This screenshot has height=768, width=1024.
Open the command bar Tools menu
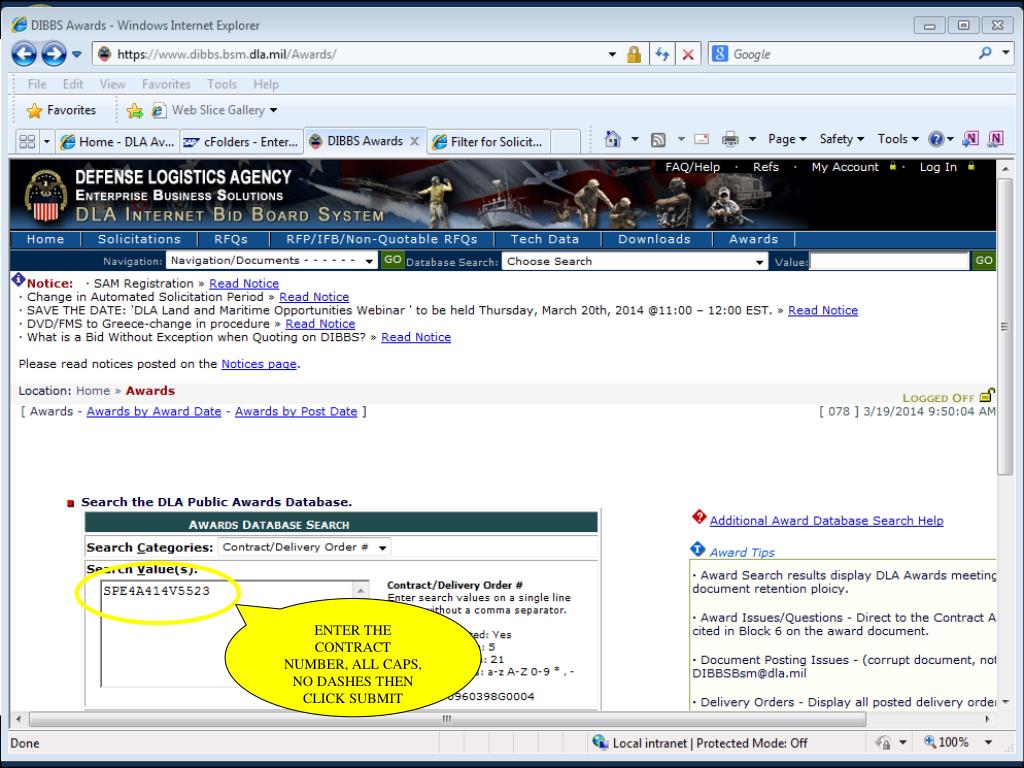coord(898,138)
